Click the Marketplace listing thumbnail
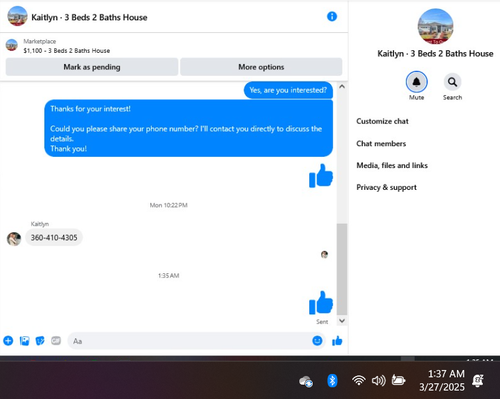The width and height of the screenshot is (500, 399). [x=12, y=45]
